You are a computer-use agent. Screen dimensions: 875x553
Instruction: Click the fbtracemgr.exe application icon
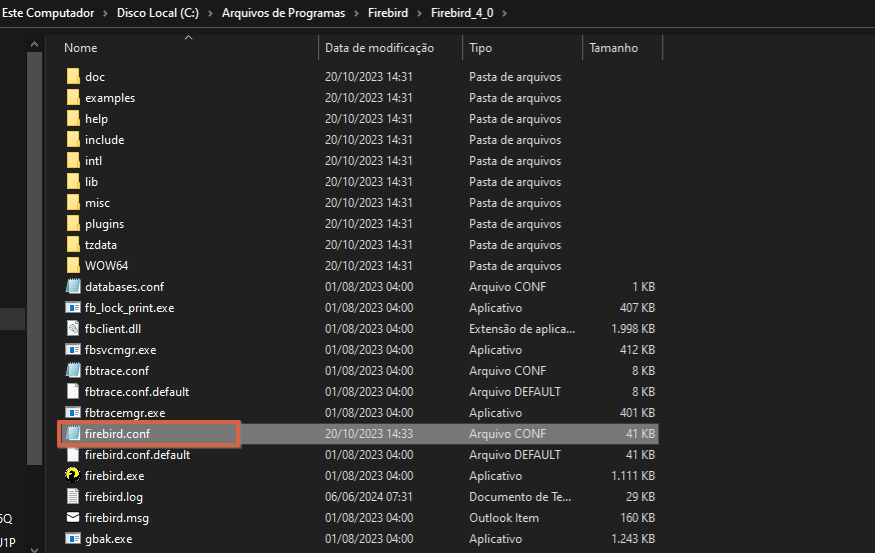click(x=73, y=413)
